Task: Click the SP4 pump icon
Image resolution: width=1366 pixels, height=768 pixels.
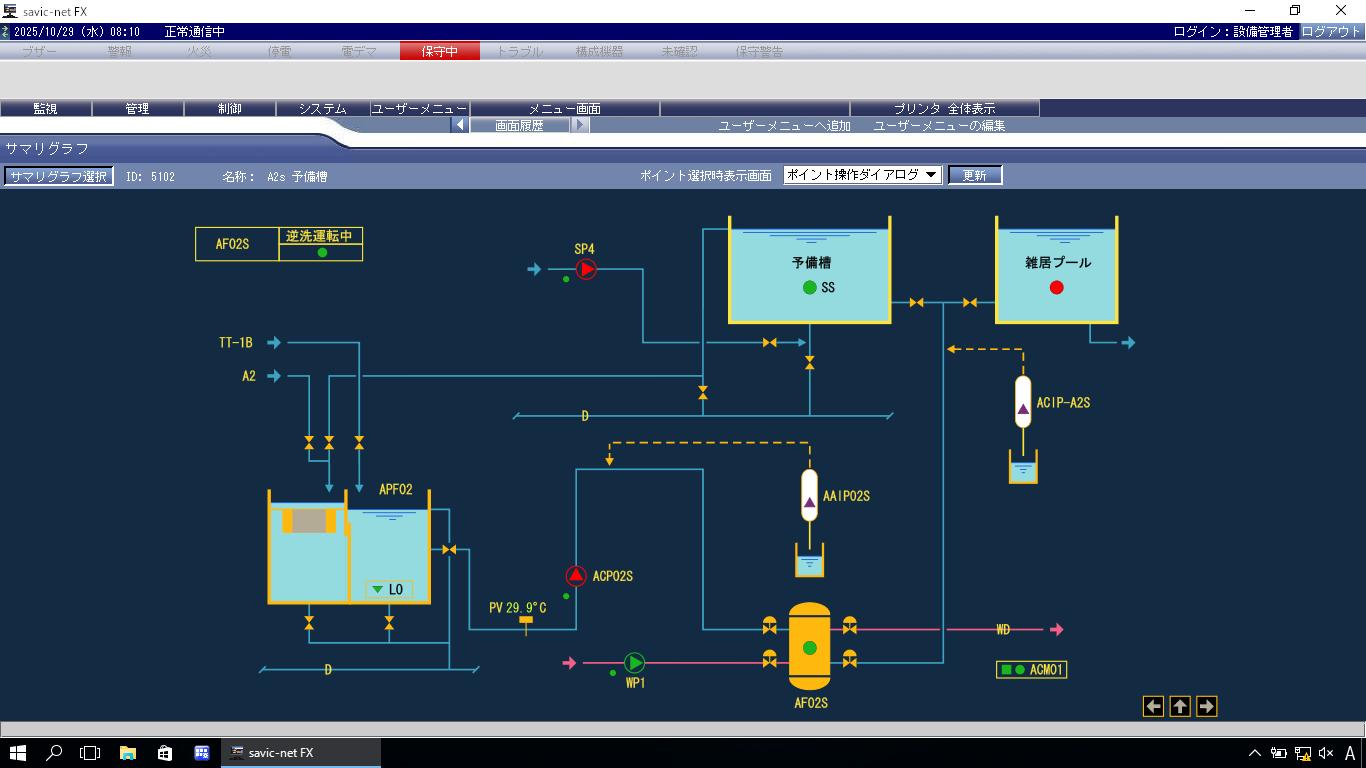Action: click(586, 269)
